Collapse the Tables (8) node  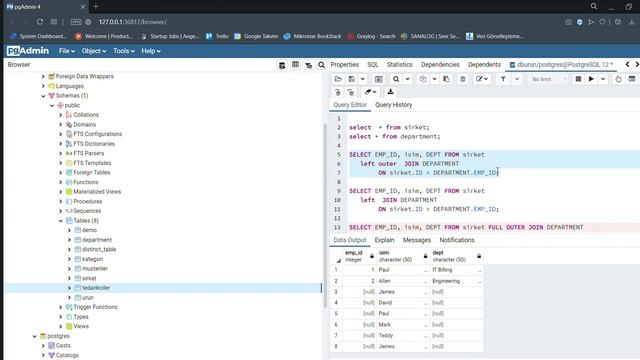coord(60,221)
